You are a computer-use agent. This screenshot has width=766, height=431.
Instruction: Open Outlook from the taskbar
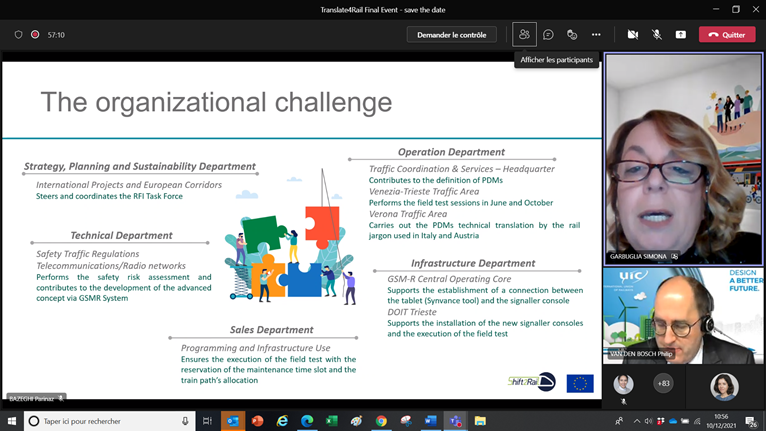pyautogui.click(x=233, y=421)
